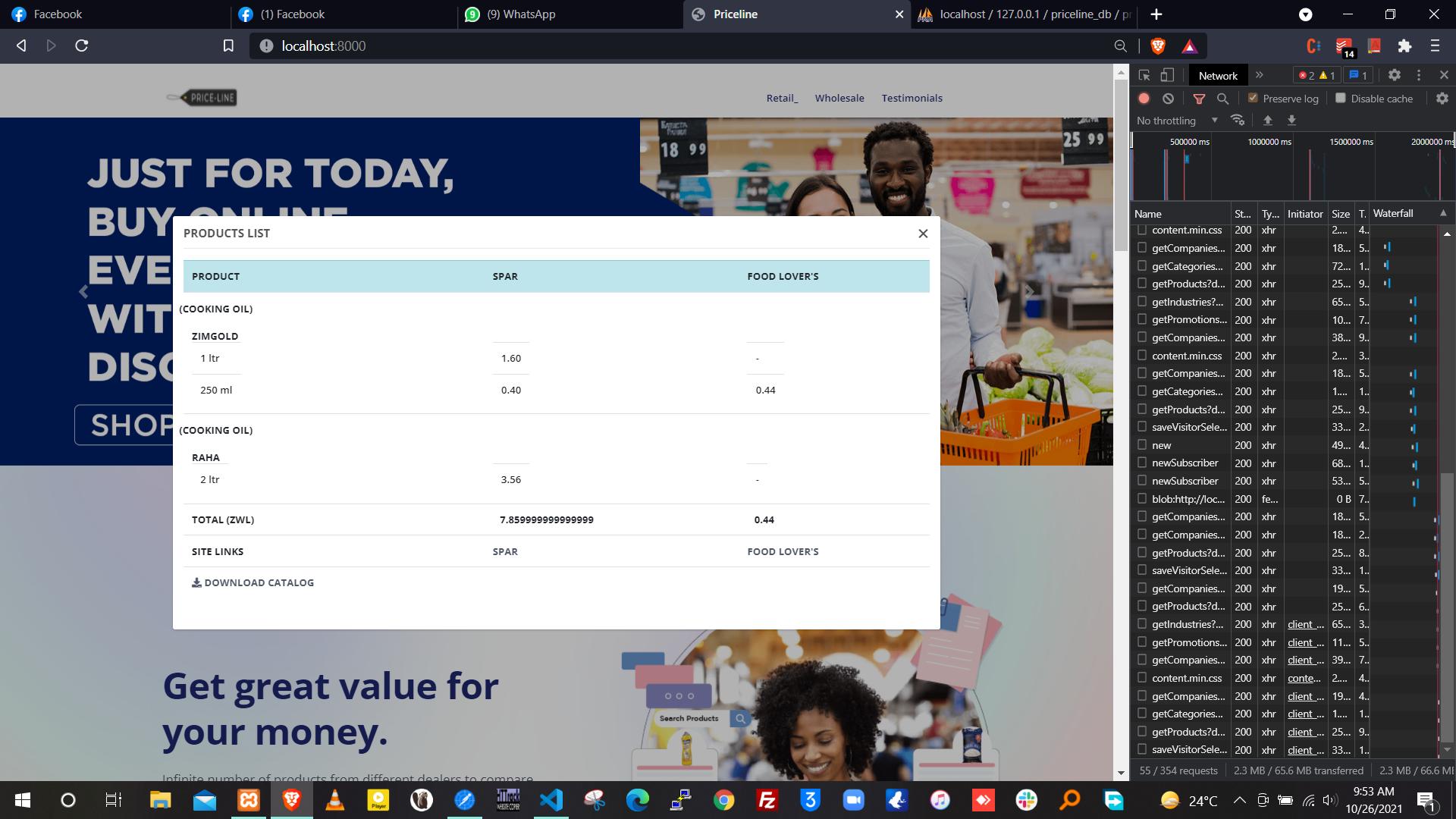Switch to the localhost priceline_db tab
The width and height of the screenshot is (1456, 819).
click(x=1024, y=14)
